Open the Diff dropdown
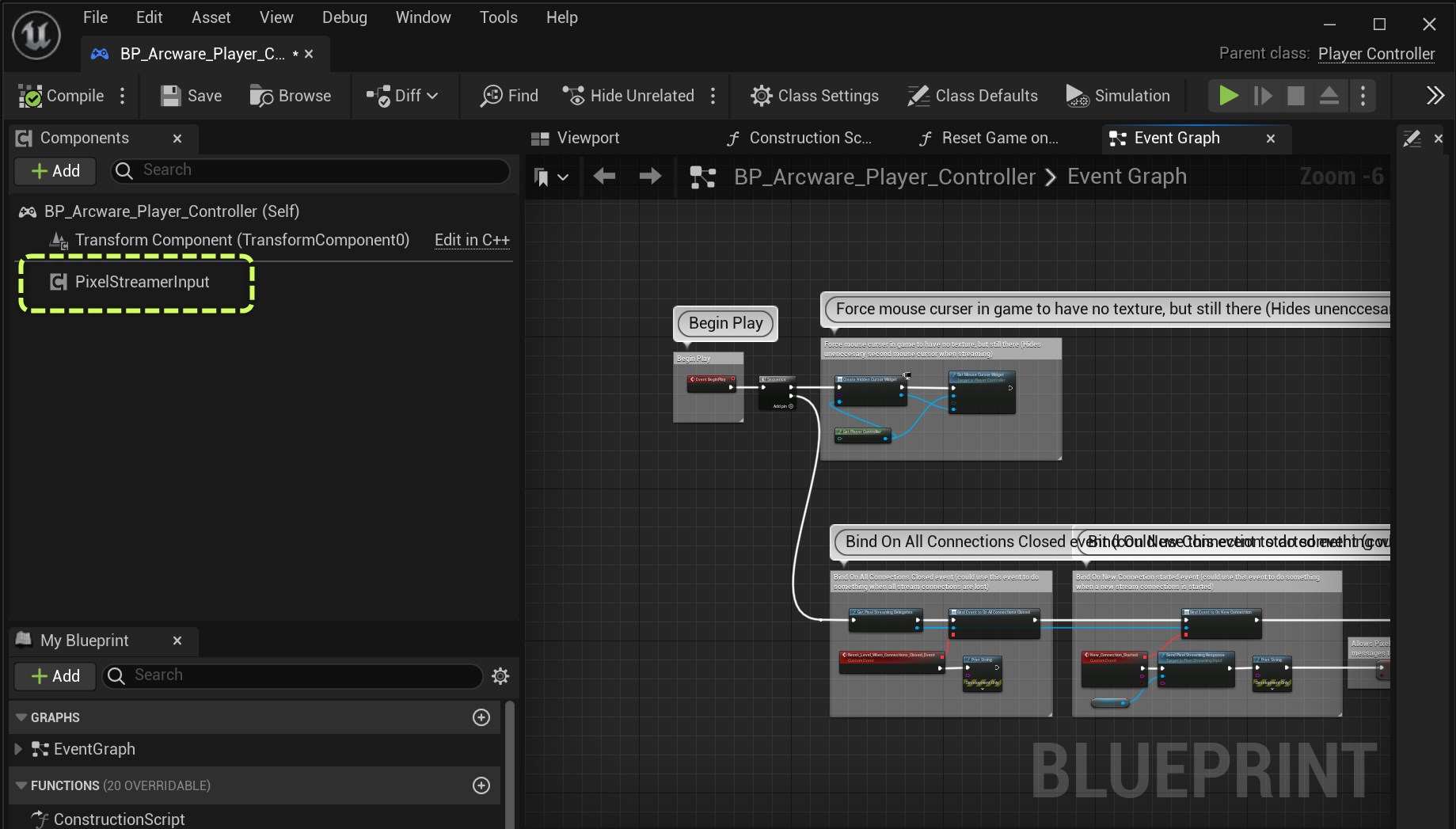This screenshot has width=1456, height=829. (x=402, y=96)
